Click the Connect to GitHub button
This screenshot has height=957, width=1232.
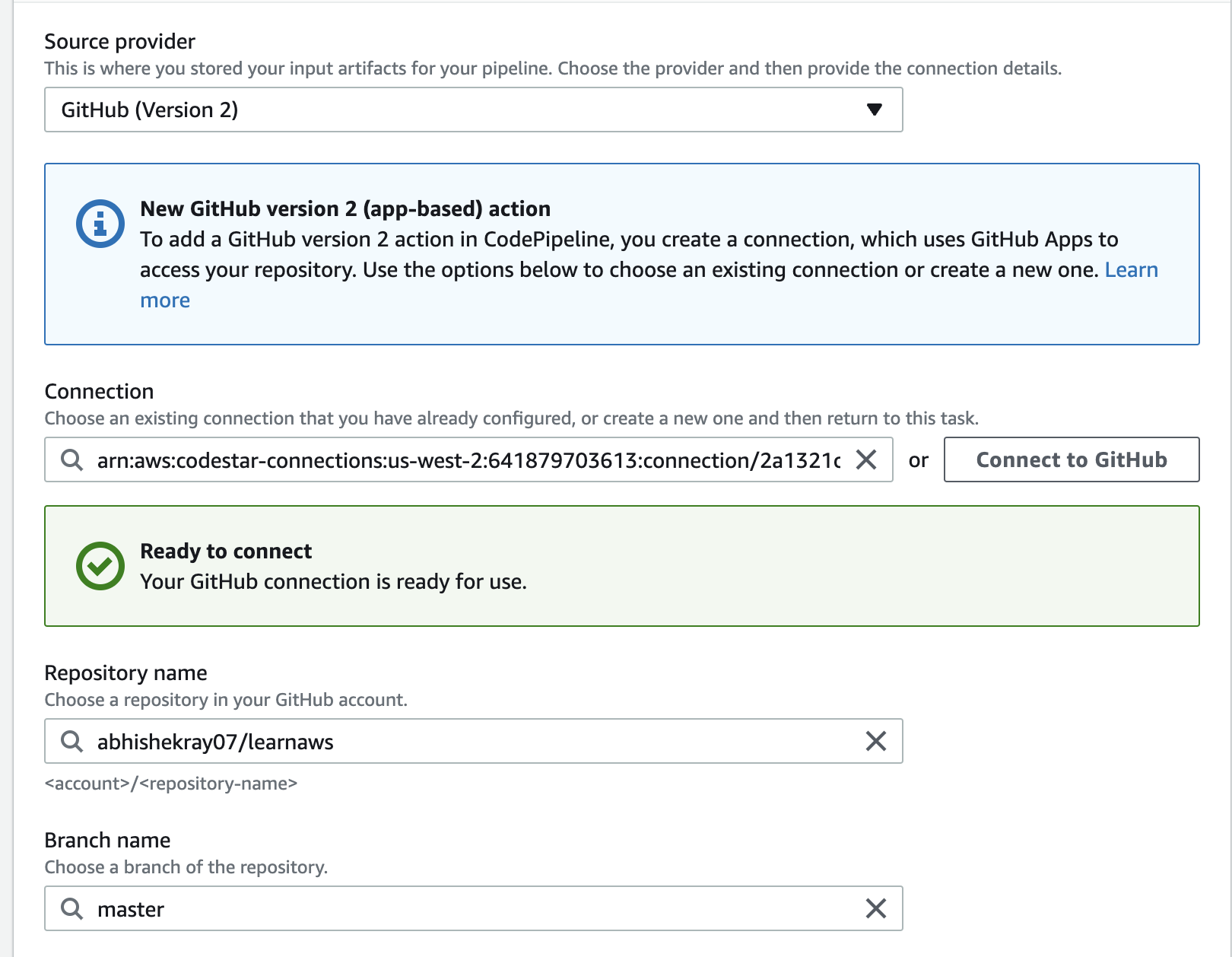pos(1072,459)
